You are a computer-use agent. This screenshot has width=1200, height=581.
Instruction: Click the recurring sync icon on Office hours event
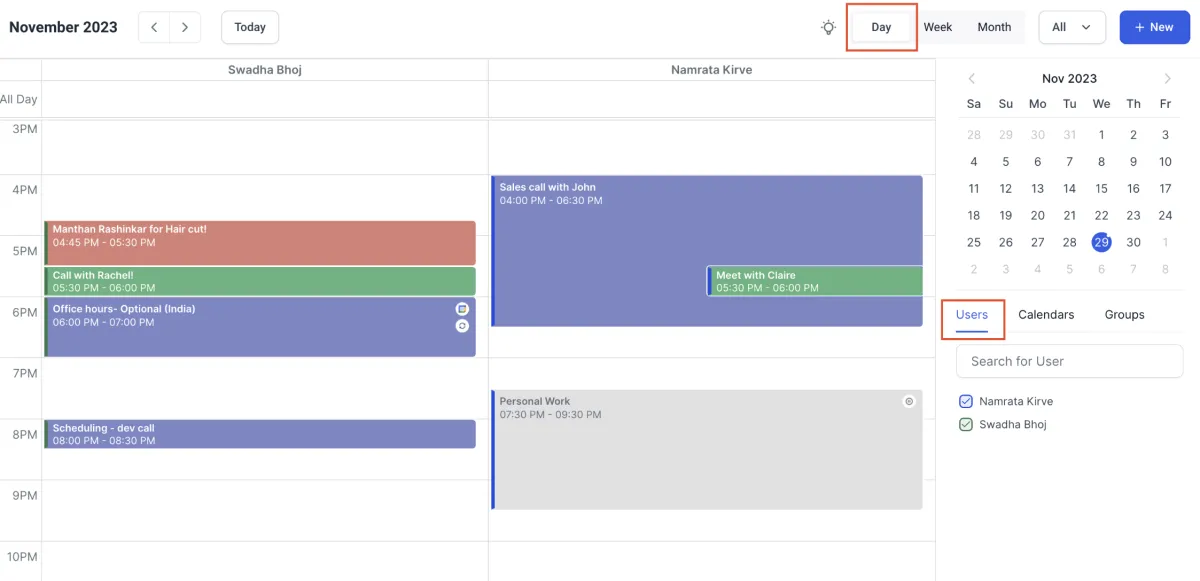coord(462,325)
